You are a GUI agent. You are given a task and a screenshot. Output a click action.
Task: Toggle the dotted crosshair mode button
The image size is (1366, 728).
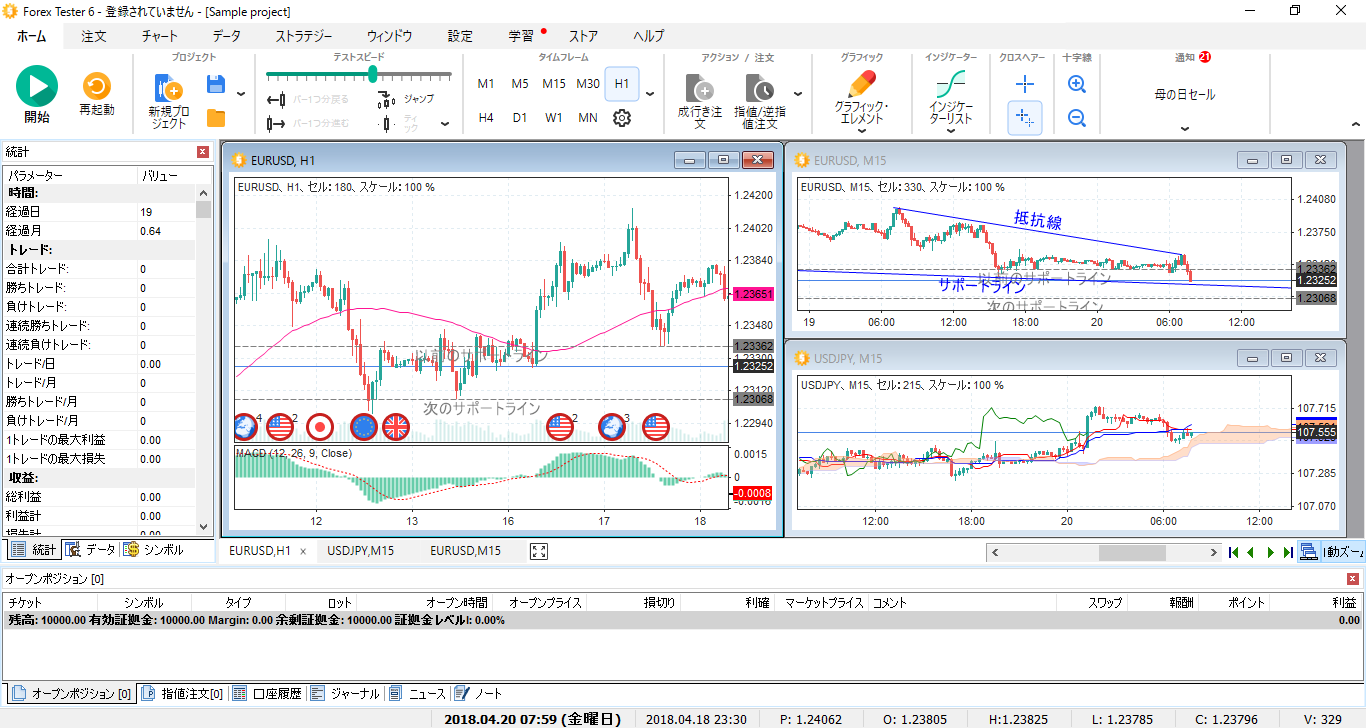click(1025, 118)
